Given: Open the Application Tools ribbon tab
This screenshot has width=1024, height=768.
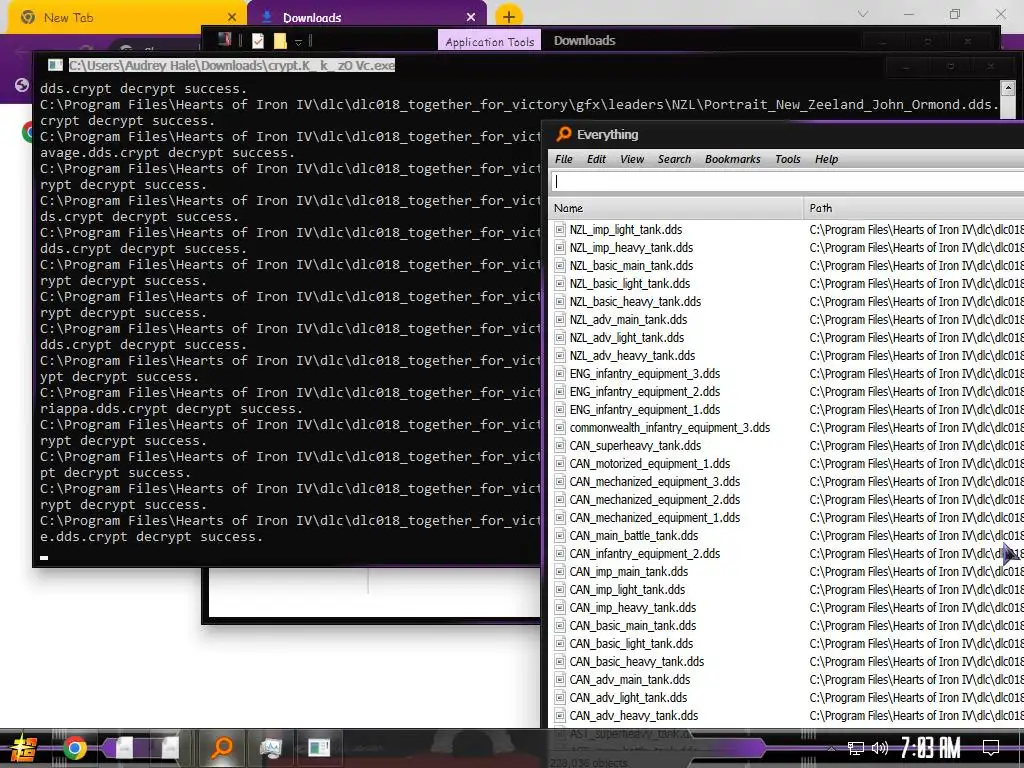Looking at the screenshot, I should pos(490,41).
